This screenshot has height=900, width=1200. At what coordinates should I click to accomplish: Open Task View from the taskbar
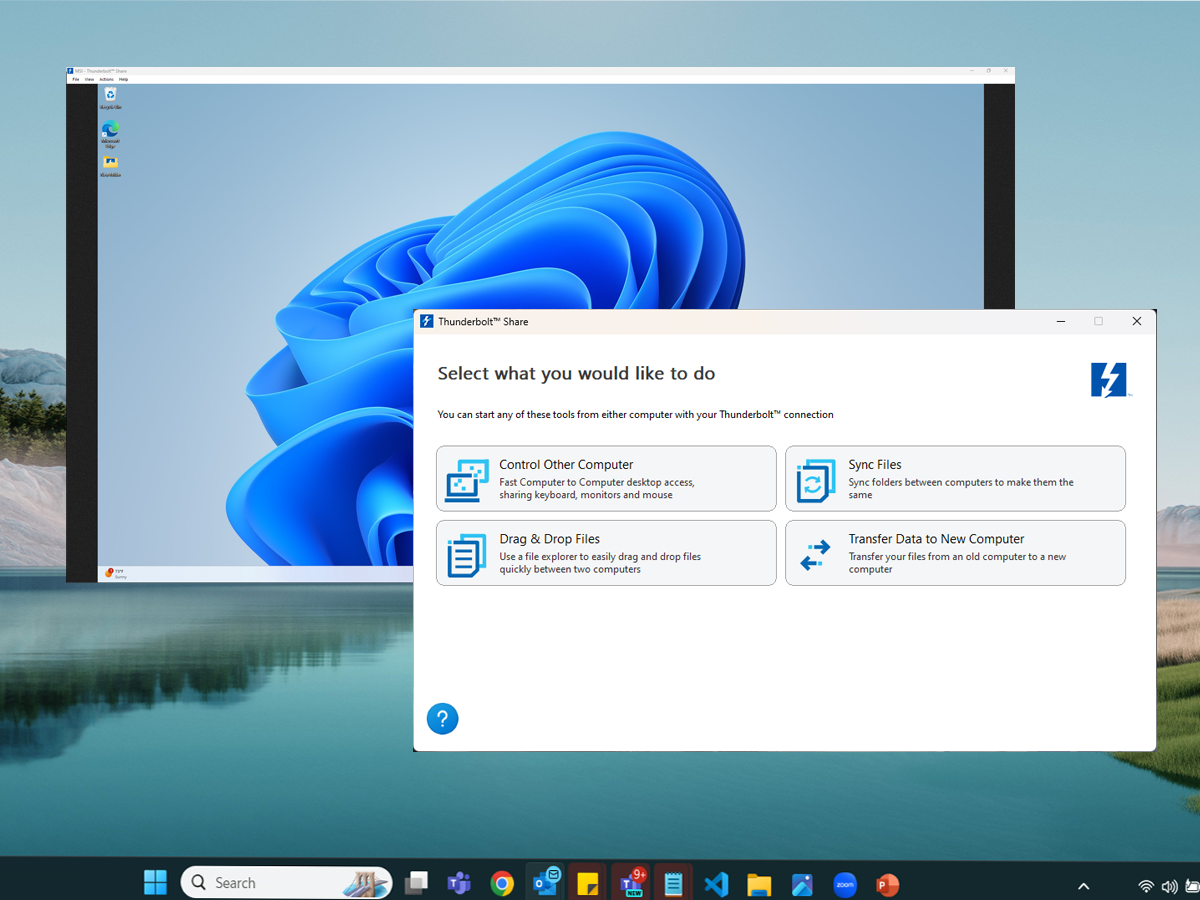(x=416, y=883)
